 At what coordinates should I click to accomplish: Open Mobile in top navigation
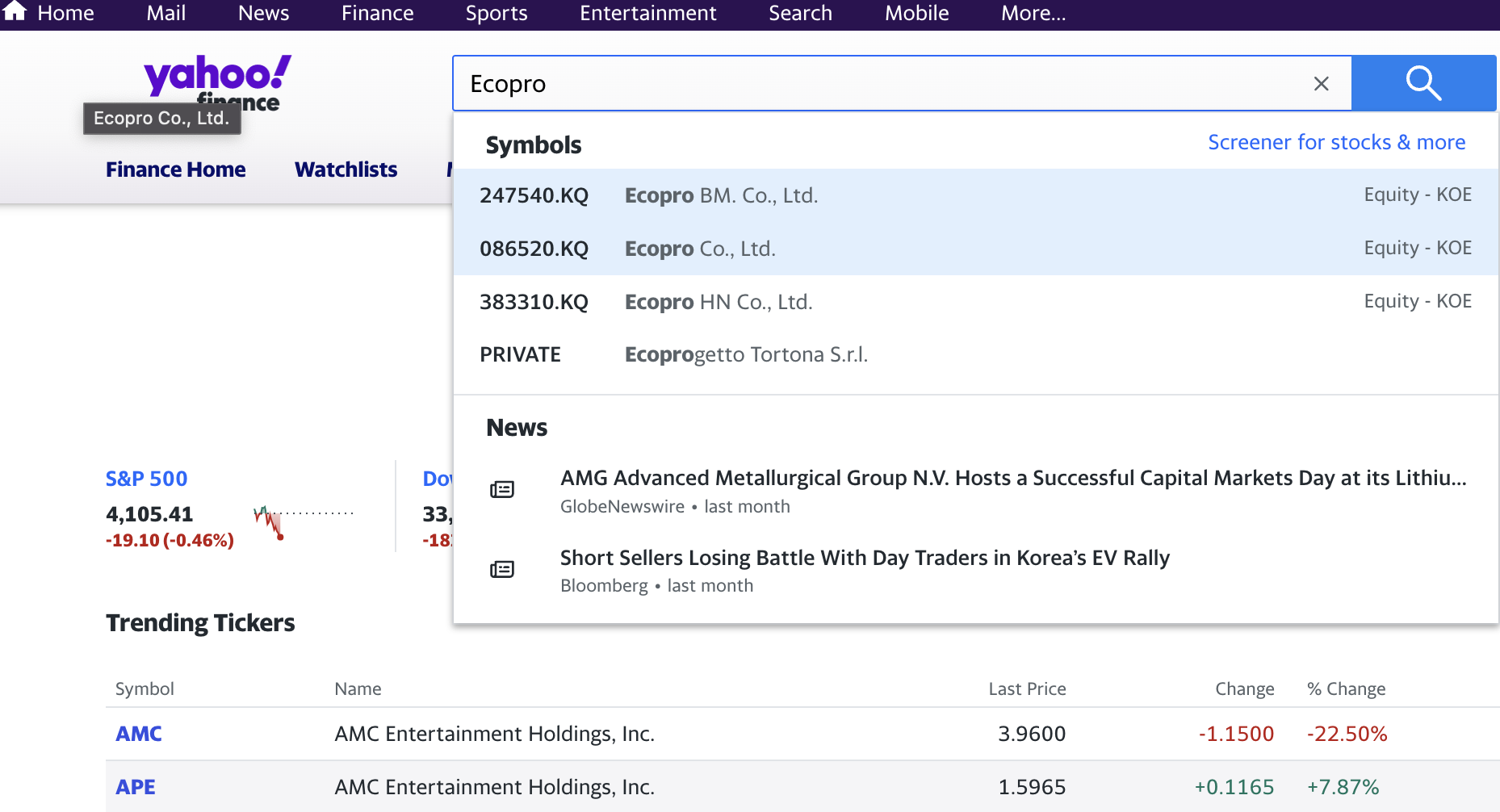(x=917, y=14)
